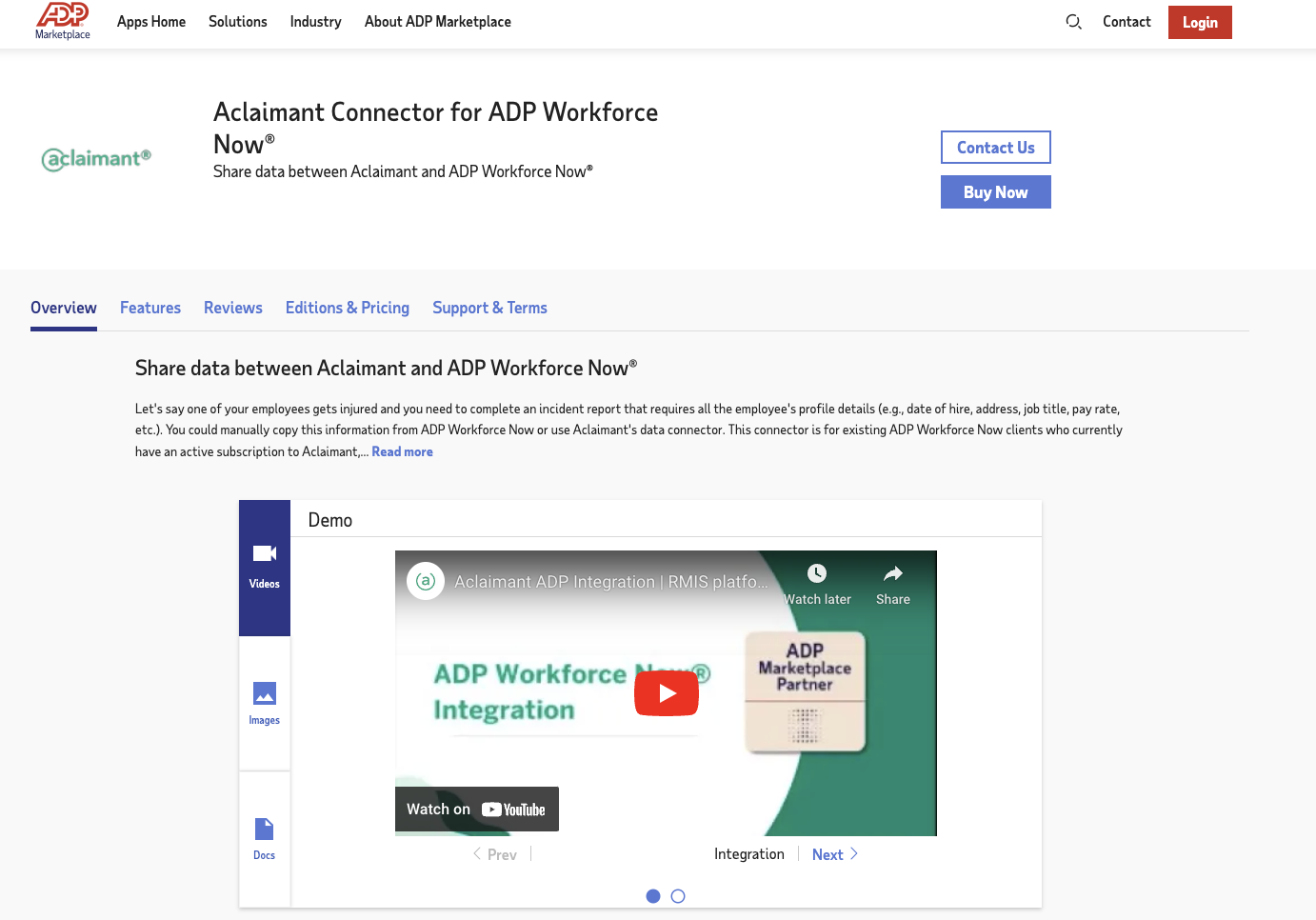Click the video title Aclaimant ADP Integration
Image resolution: width=1316 pixels, height=920 pixels.
coord(610,582)
